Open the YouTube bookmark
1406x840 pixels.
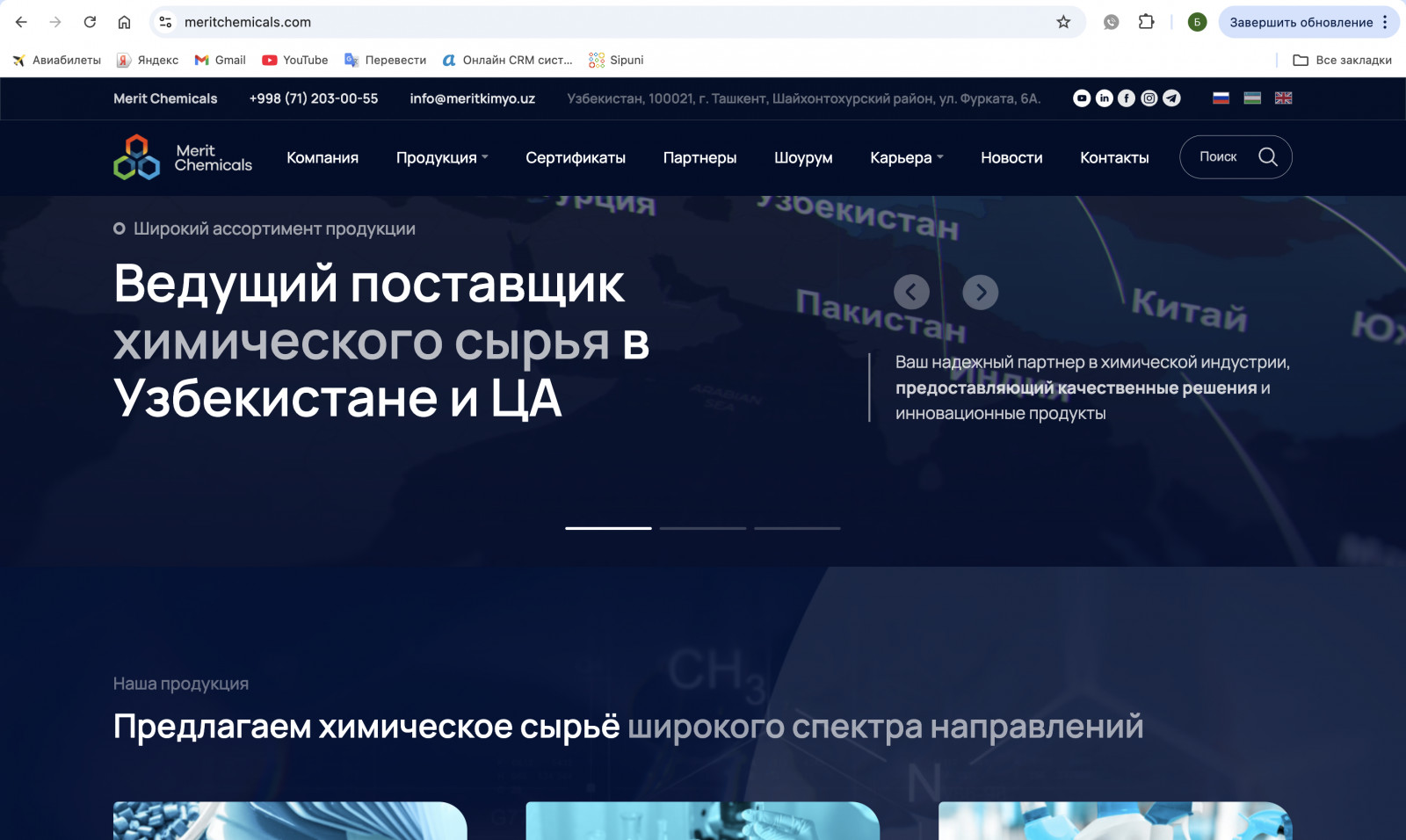click(295, 60)
